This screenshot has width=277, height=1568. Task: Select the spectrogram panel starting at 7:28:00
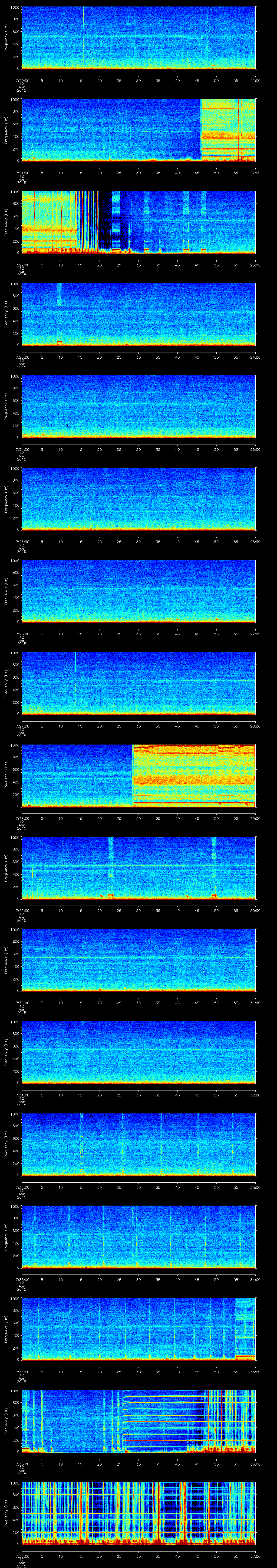(x=138, y=775)
